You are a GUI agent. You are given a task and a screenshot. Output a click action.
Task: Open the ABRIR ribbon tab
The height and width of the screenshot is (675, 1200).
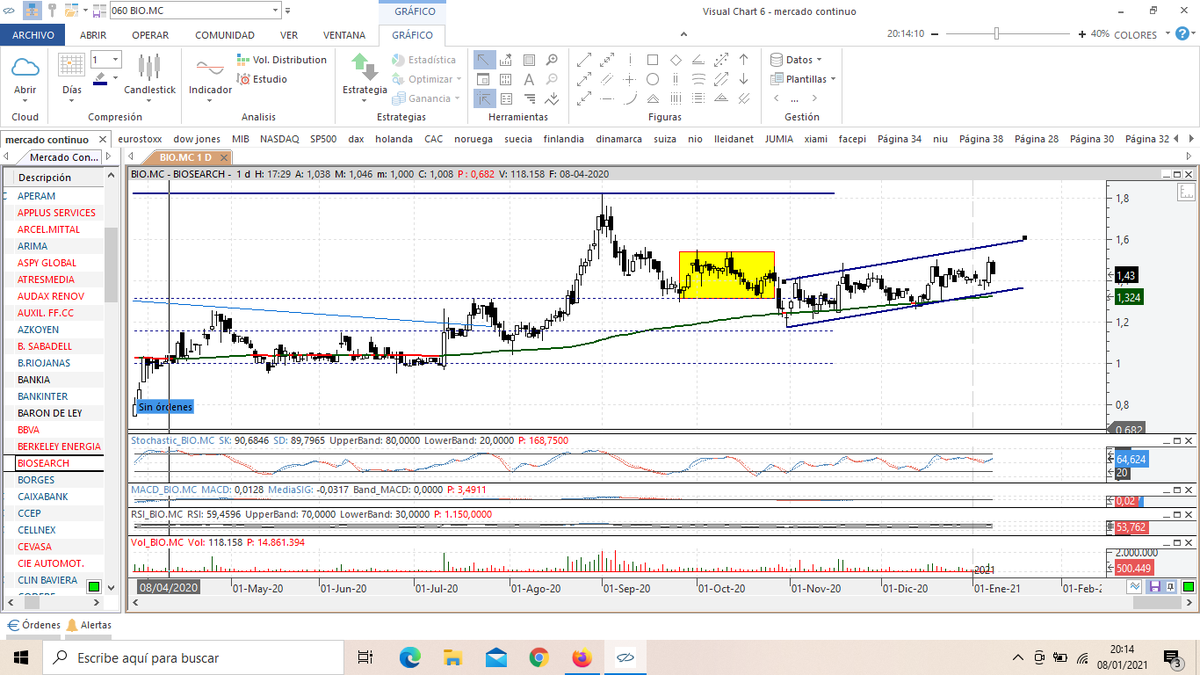[x=93, y=35]
